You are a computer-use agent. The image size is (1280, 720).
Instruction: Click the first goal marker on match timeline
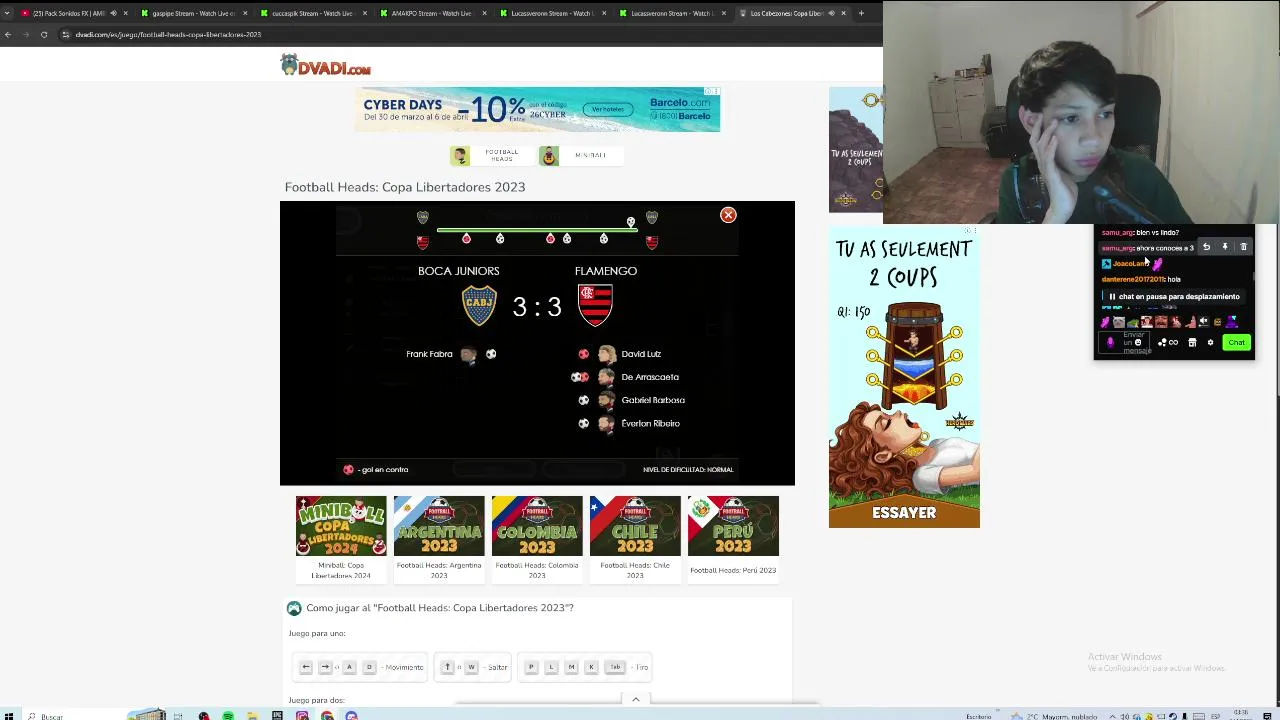click(x=466, y=238)
